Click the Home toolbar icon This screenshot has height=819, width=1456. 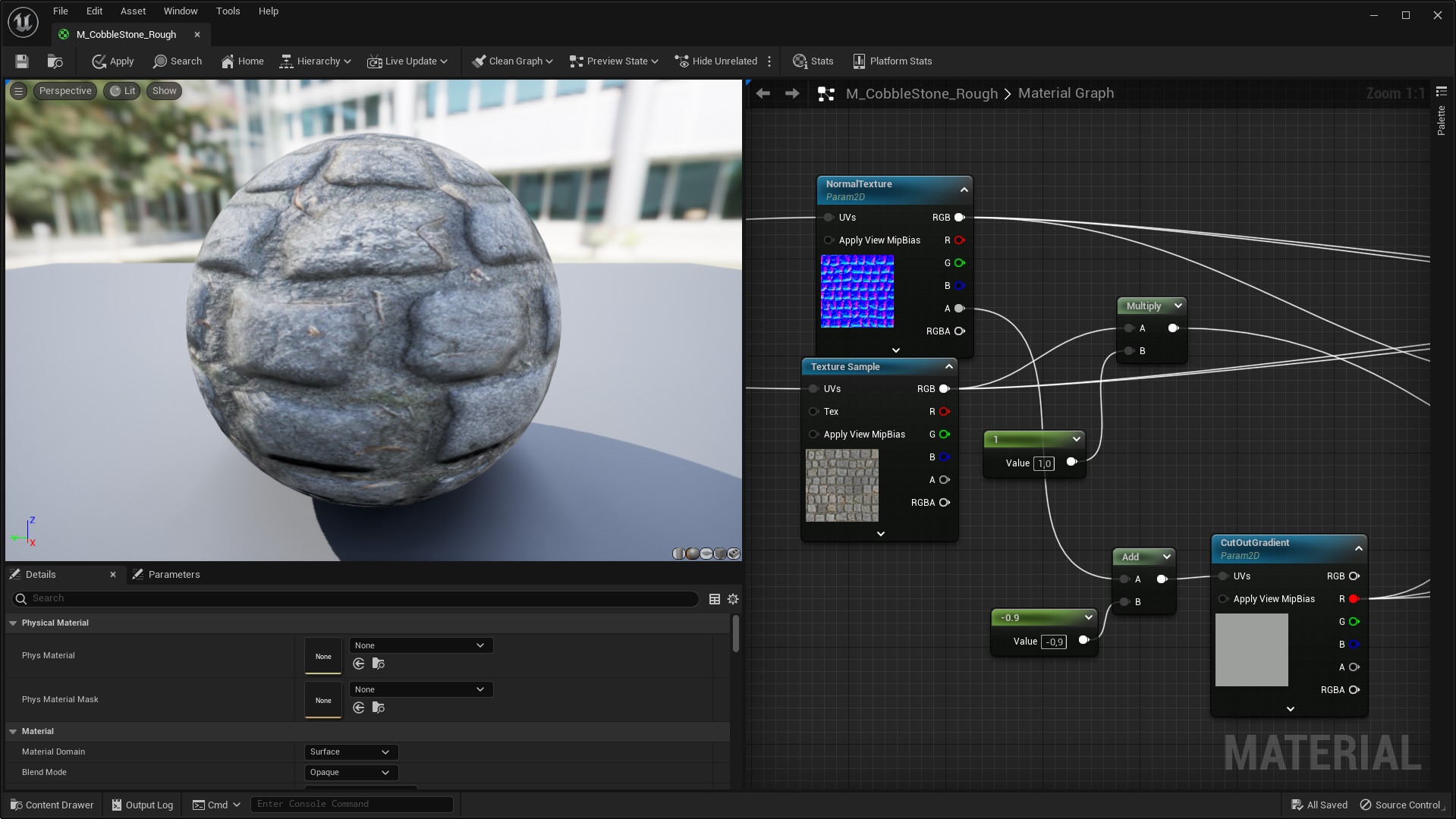(242, 61)
